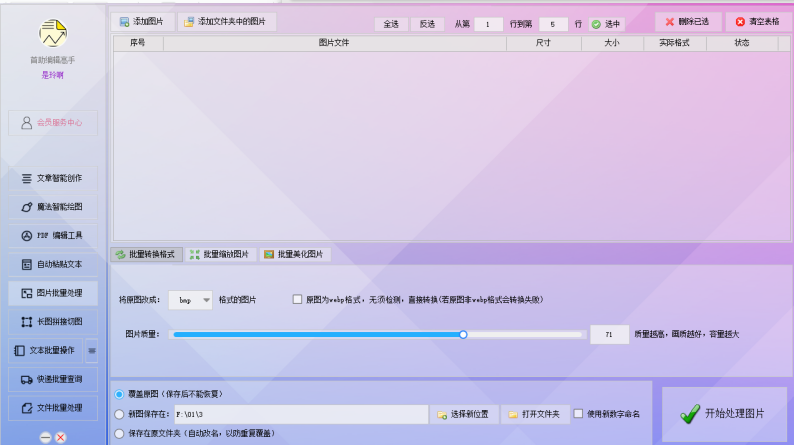Click the 大小 column header
This screenshot has height=445, width=794.
click(612, 43)
